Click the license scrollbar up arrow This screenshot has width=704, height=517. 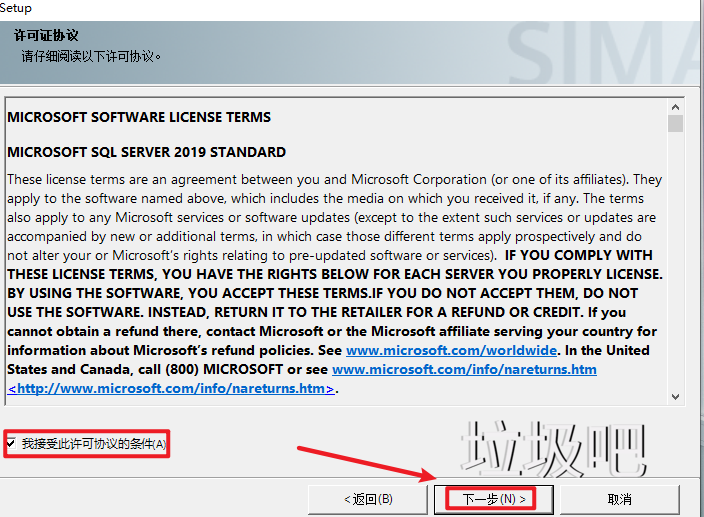(x=676, y=106)
